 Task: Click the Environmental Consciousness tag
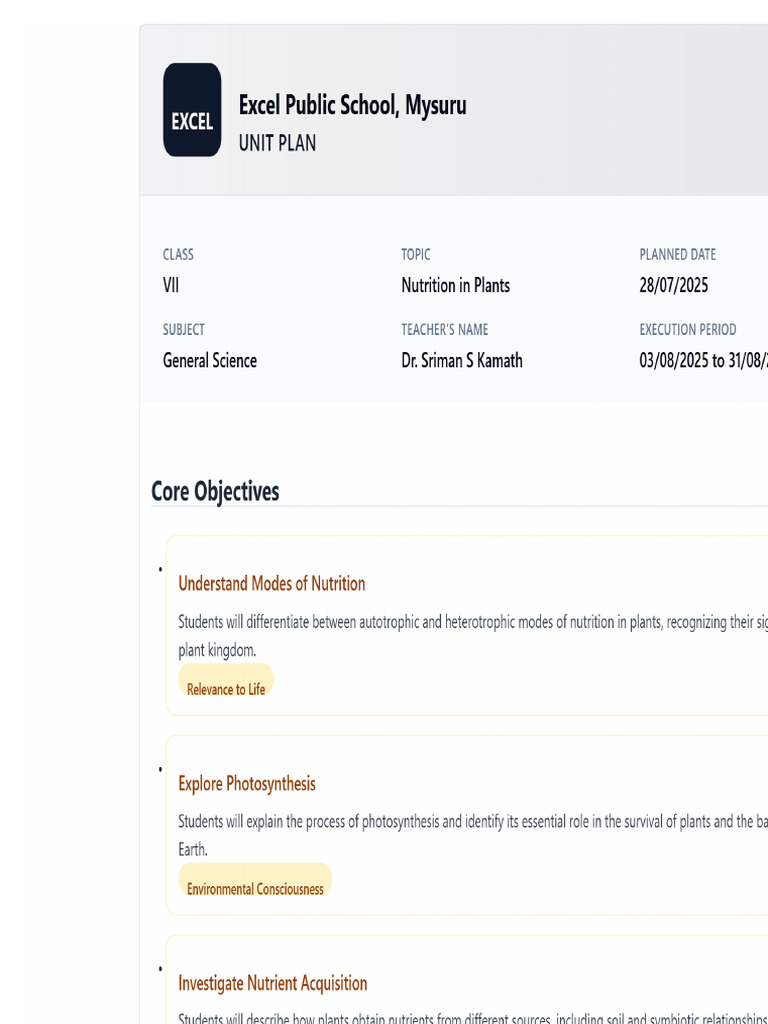point(255,889)
